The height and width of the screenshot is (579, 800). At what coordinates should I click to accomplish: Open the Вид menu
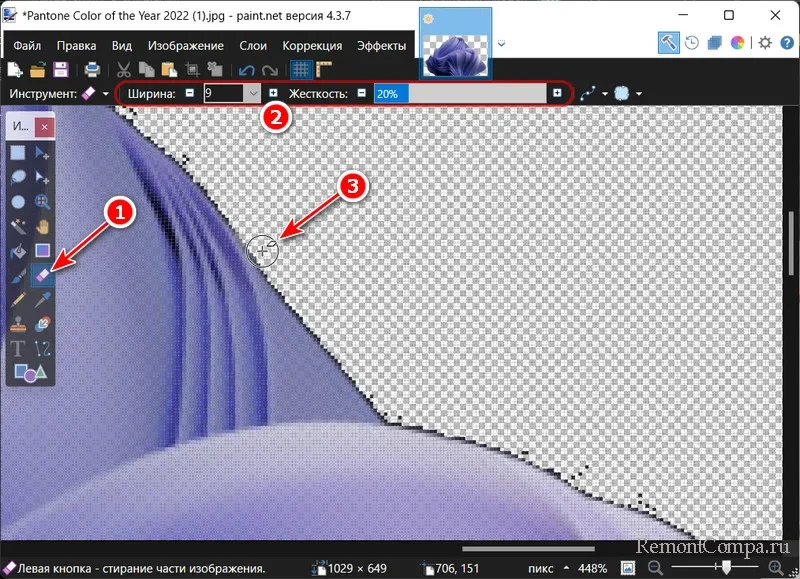[x=122, y=45]
